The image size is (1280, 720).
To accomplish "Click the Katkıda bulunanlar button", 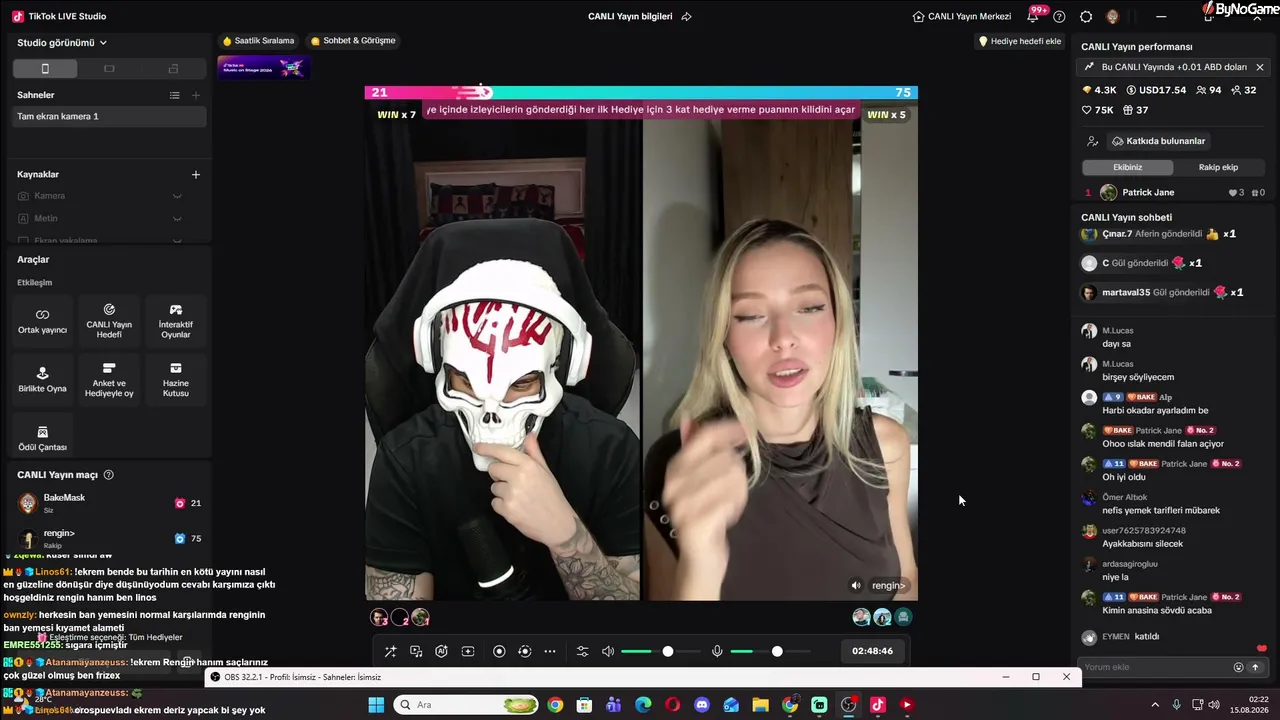I will (1158, 141).
